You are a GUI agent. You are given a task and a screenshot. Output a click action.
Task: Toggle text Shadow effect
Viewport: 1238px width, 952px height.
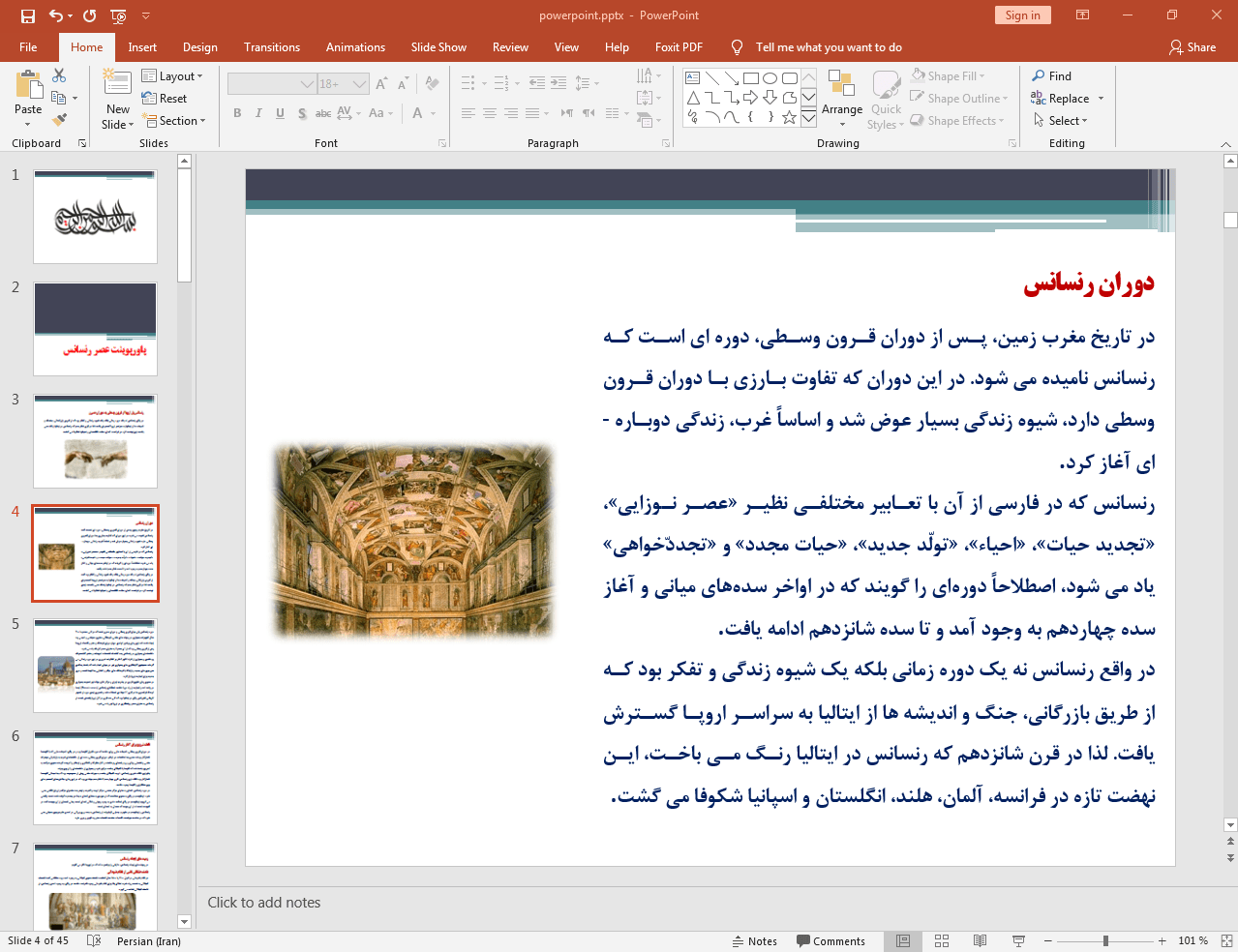coord(302,113)
